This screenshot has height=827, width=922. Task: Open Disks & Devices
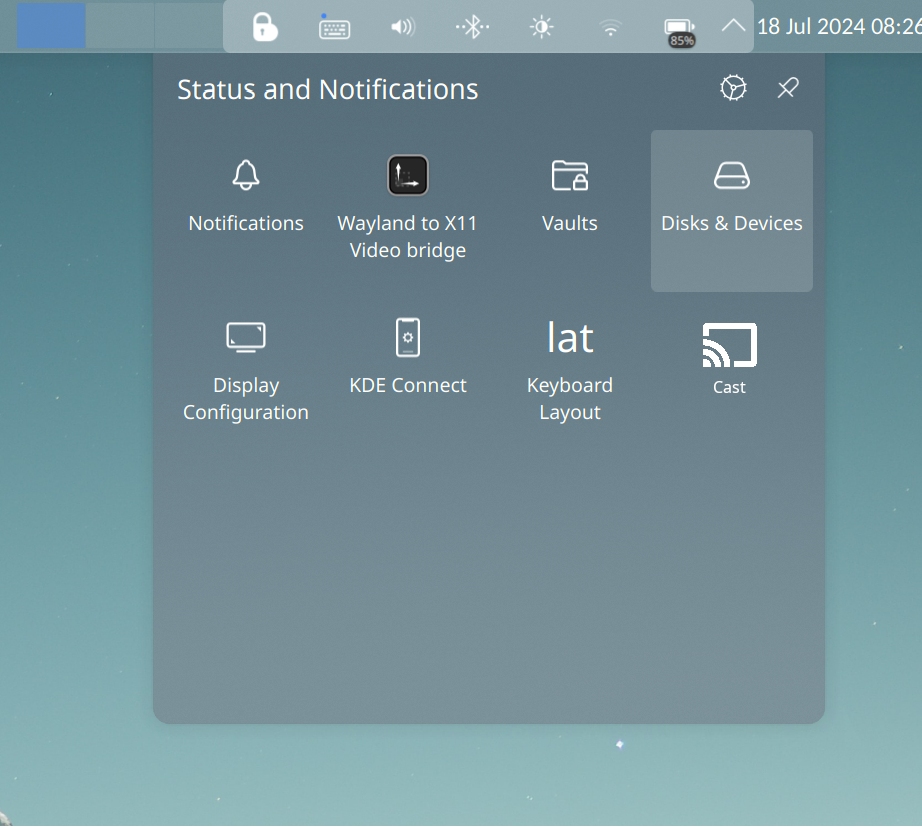pos(731,211)
